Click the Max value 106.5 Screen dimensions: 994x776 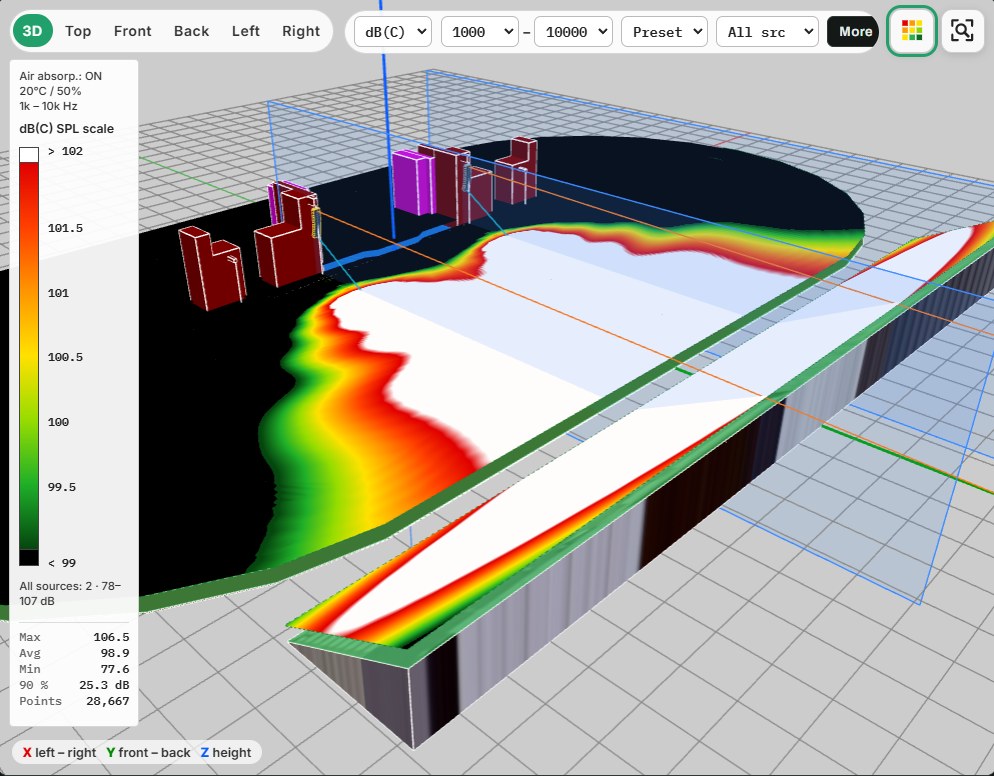(111, 637)
